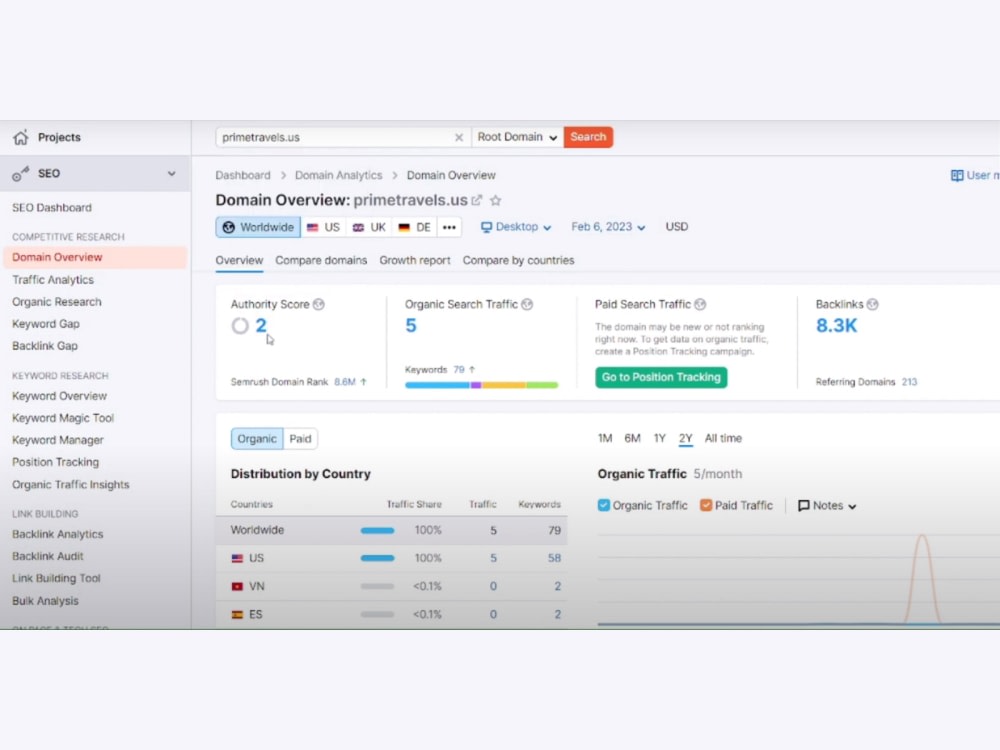The width and height of the screenshot is (1000, 750).
Task: Switch to Growth report tab
Action: [415, 260]
